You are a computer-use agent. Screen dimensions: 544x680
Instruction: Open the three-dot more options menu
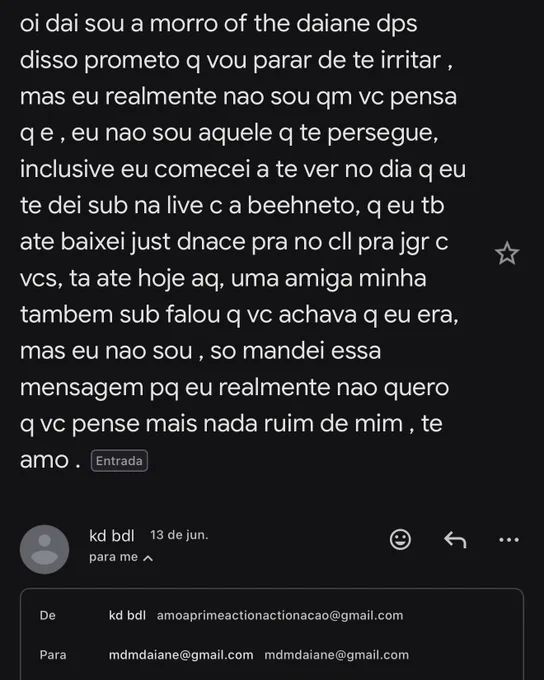coord(509,540)
